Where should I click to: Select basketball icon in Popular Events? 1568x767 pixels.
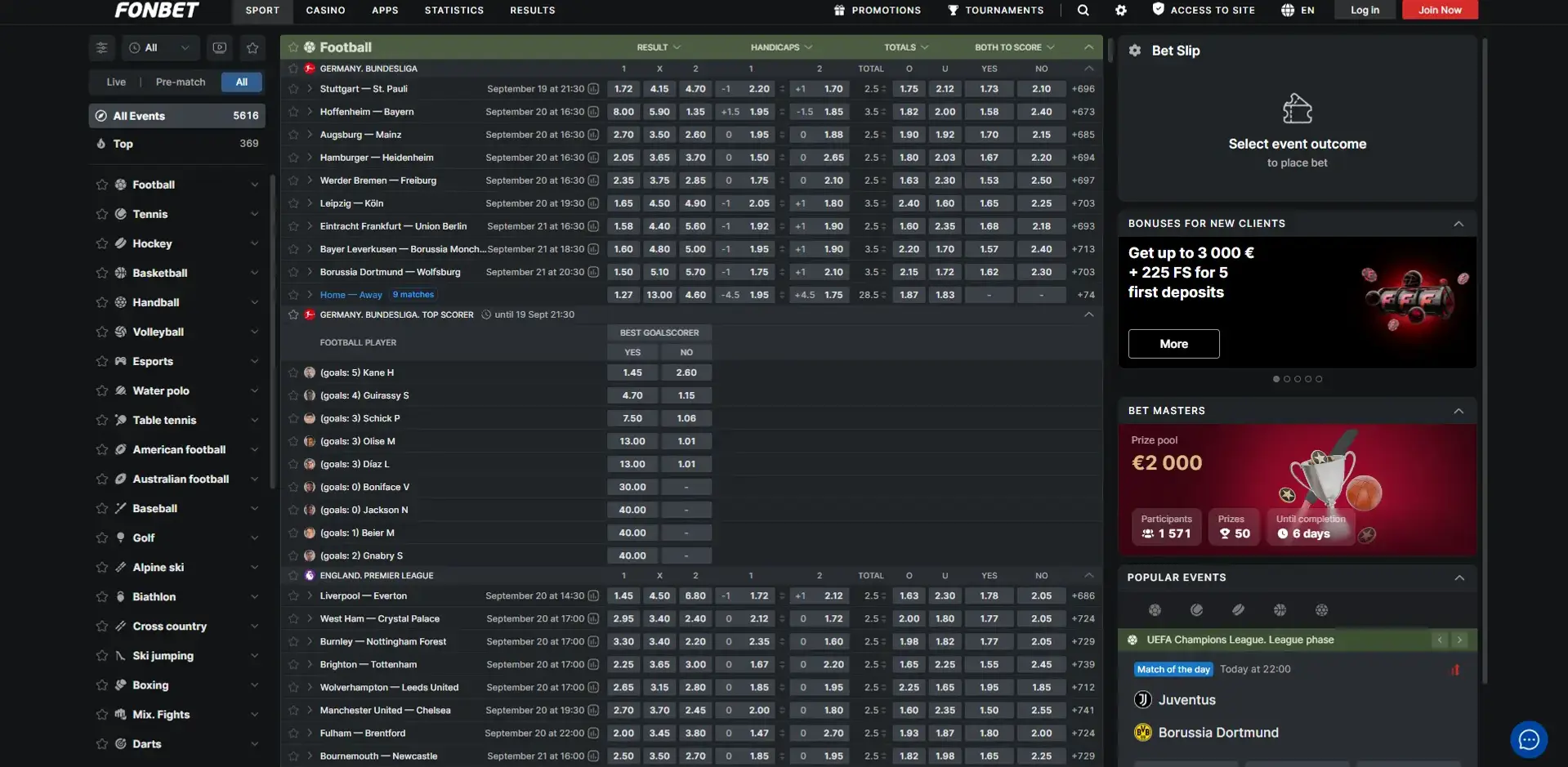(1280, 610)
